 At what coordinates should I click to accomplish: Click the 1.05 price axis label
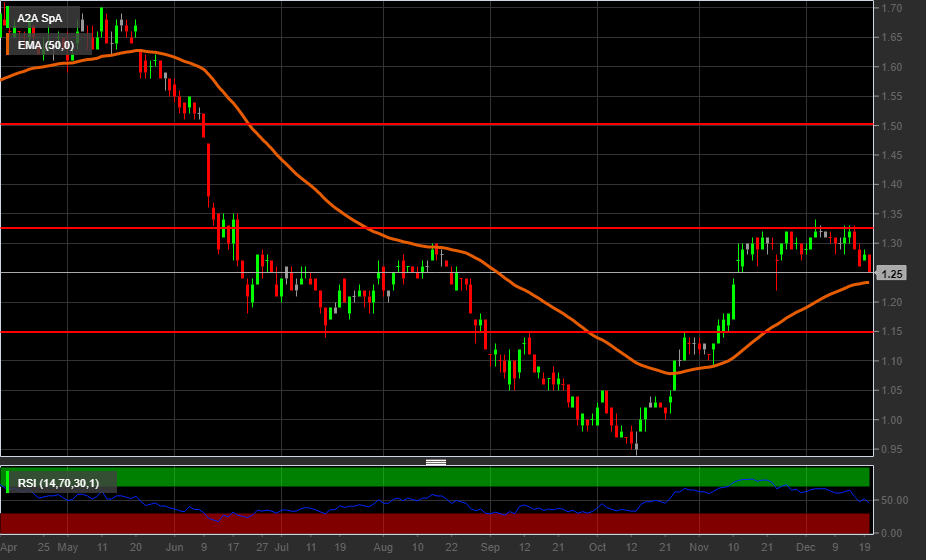coord(892,390)
